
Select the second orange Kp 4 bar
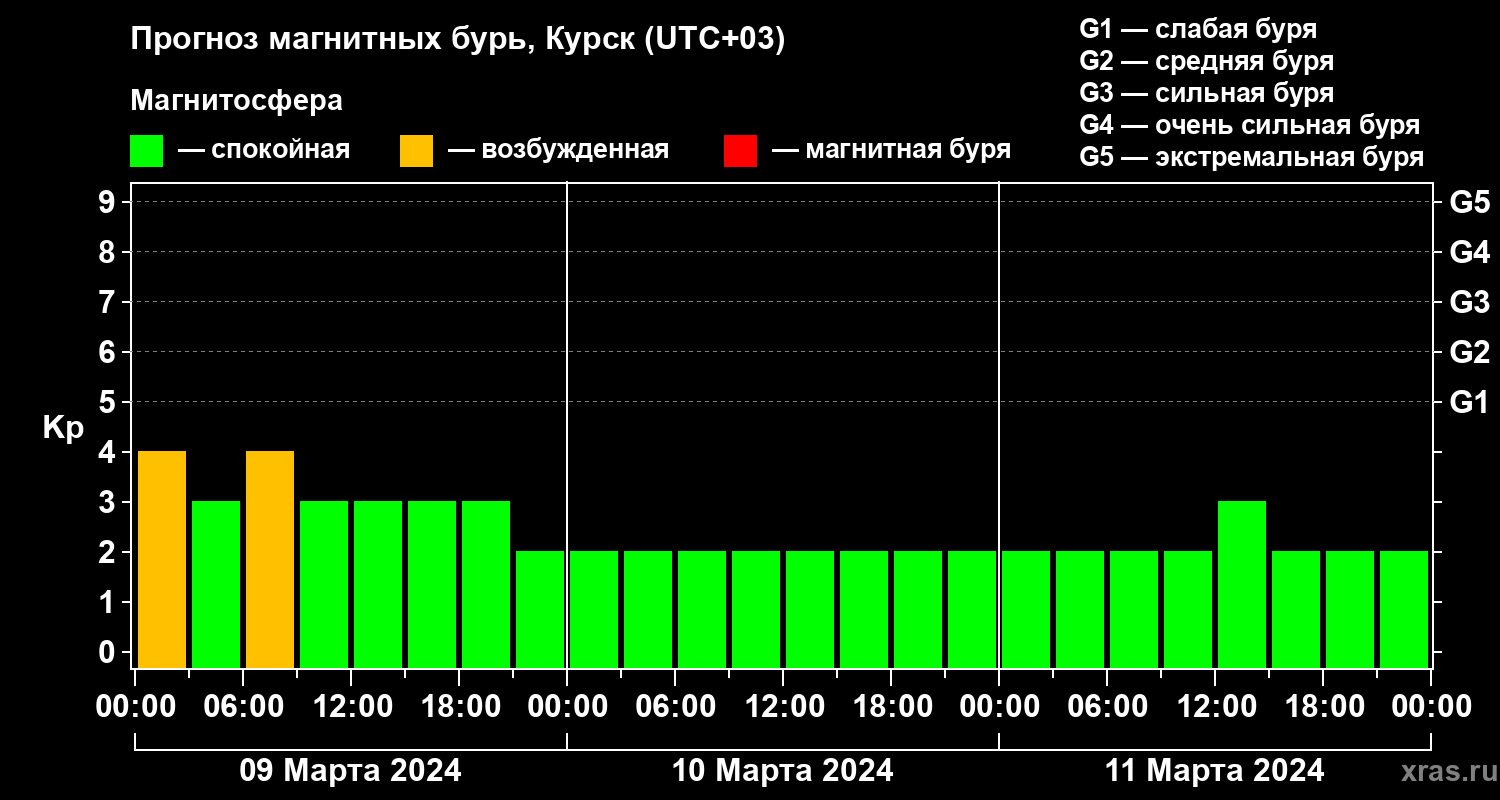[270, 559]
